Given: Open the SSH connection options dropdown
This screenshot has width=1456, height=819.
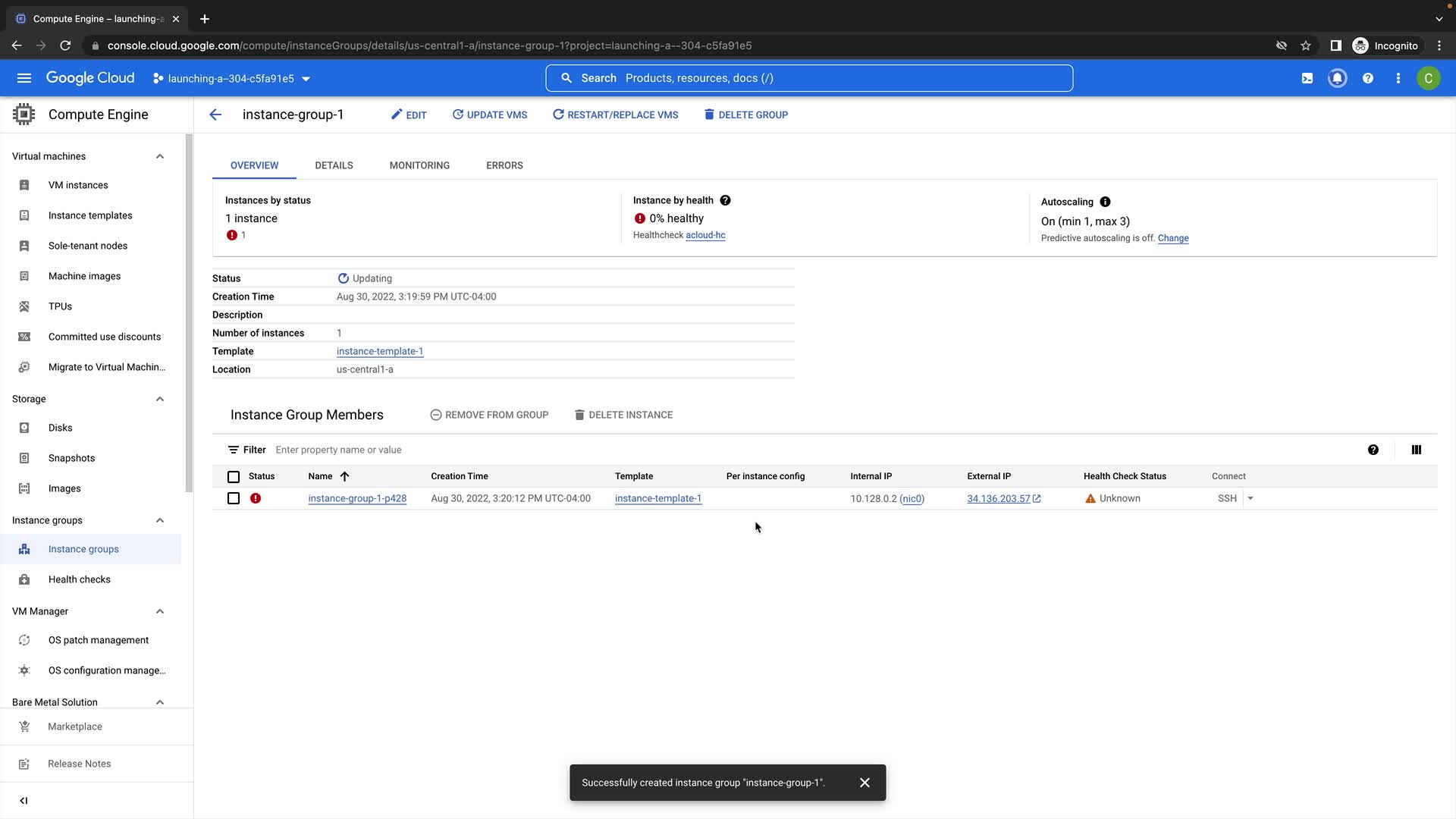Looking at the screenshot, I should tap(1250, 498).
